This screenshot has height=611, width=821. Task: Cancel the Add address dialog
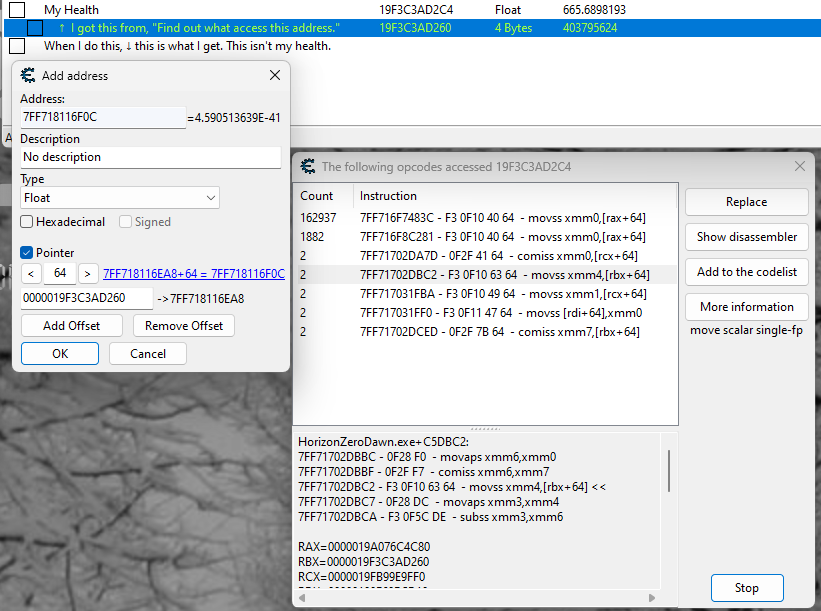(148, 353)
